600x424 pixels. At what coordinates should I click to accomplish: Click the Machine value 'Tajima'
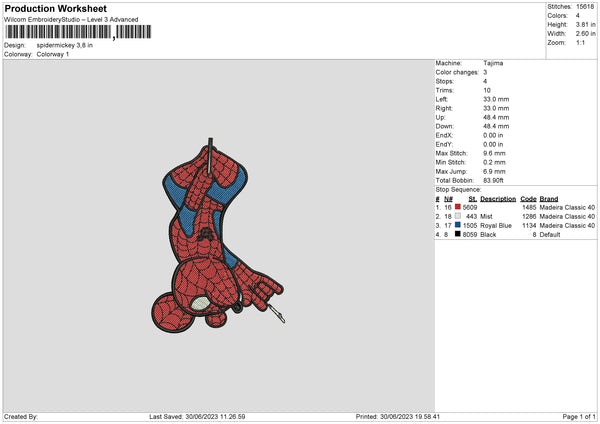click(x=493, y=63)
